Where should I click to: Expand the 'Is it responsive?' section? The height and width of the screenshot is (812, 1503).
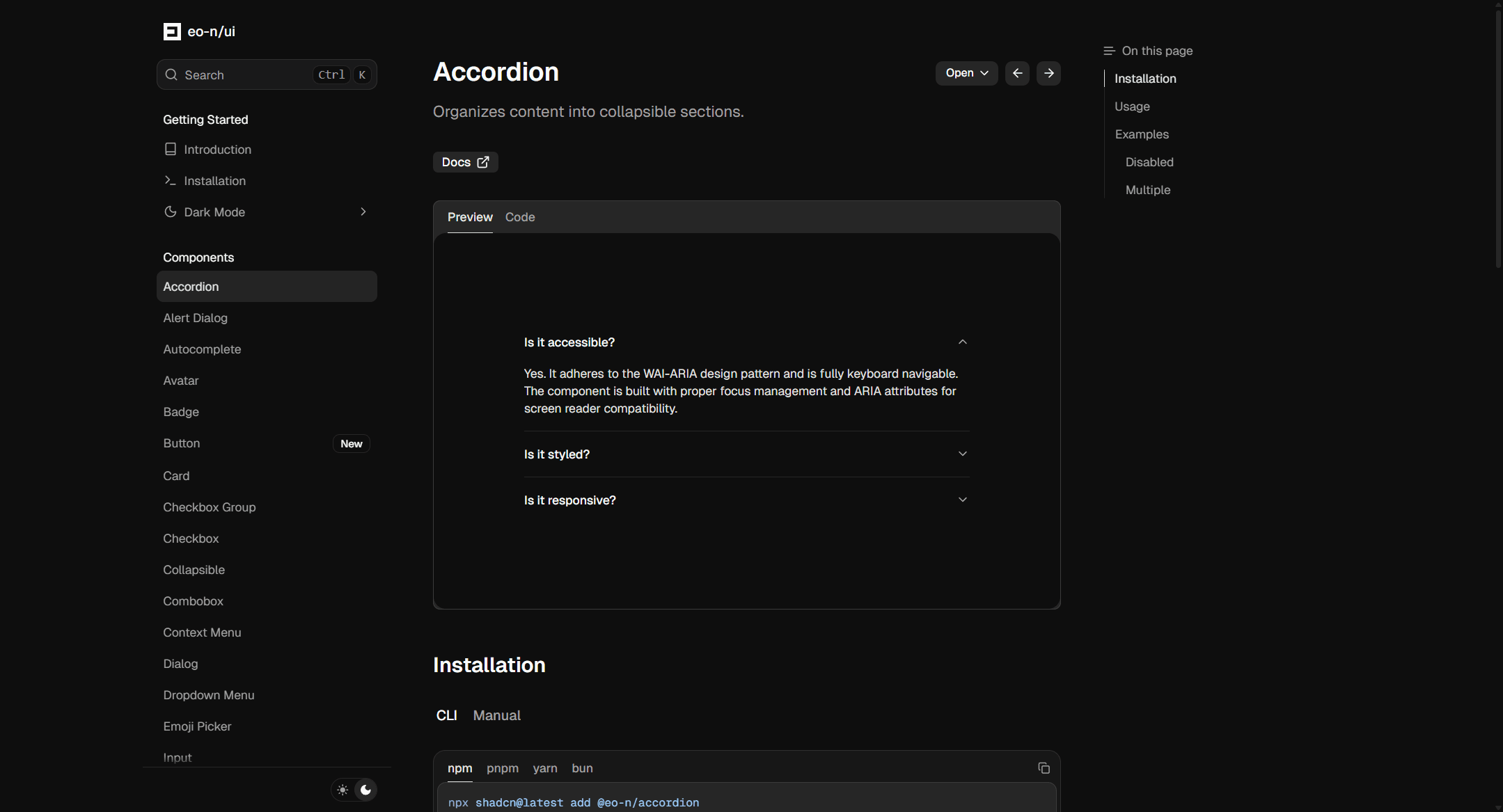point(746,500)
